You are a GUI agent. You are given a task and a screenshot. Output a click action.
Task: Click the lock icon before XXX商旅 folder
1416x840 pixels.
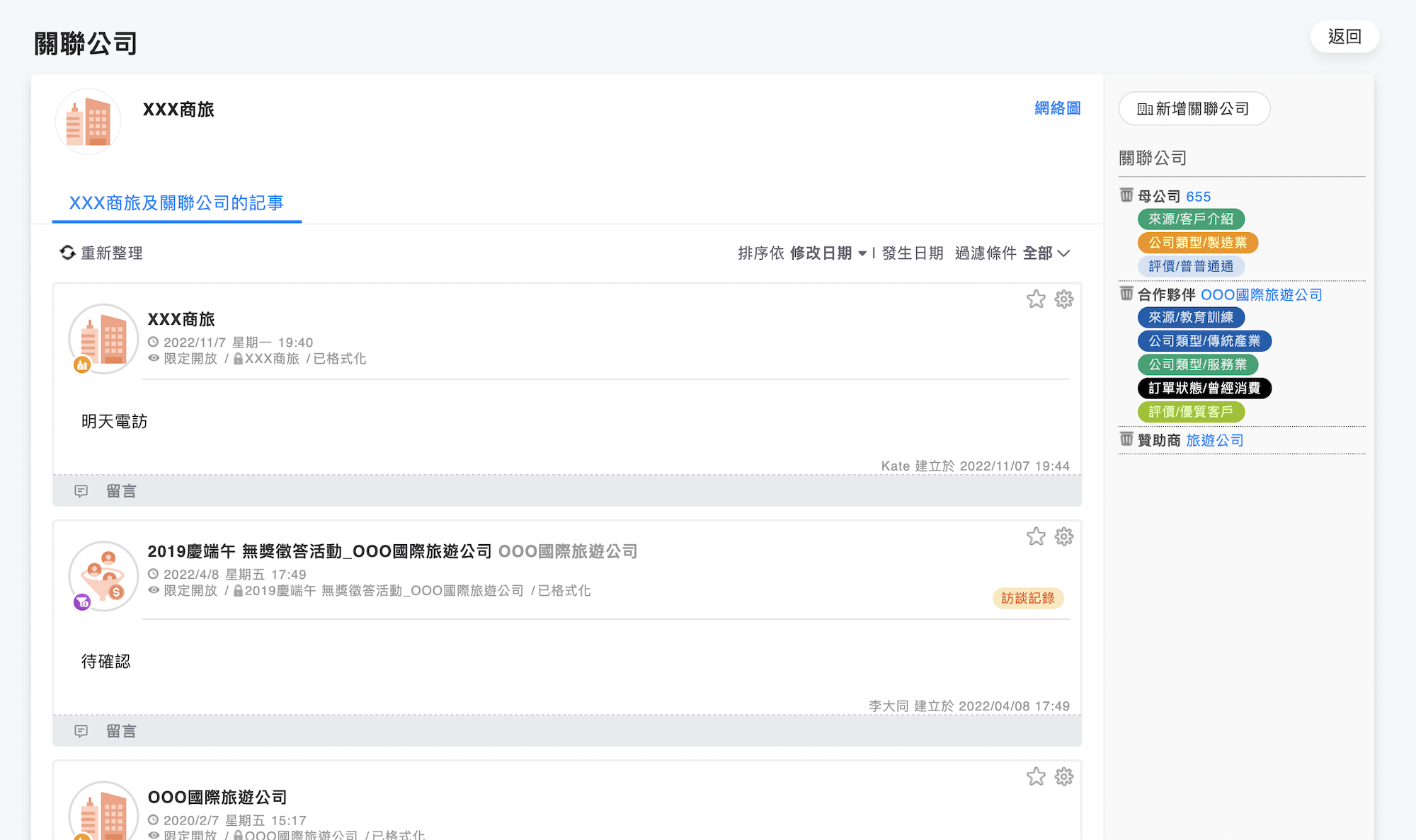click(x=239, y=359)
